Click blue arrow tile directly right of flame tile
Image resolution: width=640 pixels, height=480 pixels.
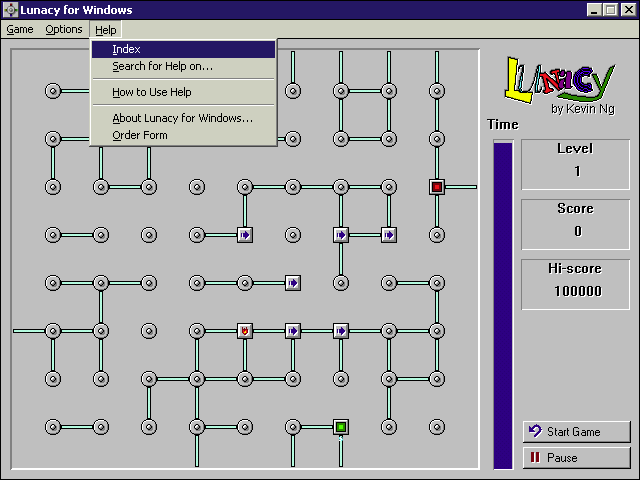[293, 331]
